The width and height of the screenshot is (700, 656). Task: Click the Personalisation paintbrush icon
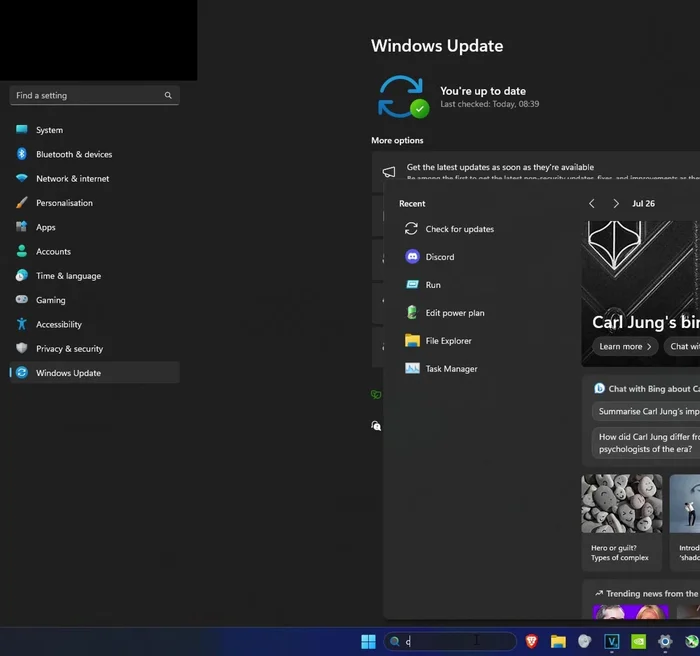21,202
